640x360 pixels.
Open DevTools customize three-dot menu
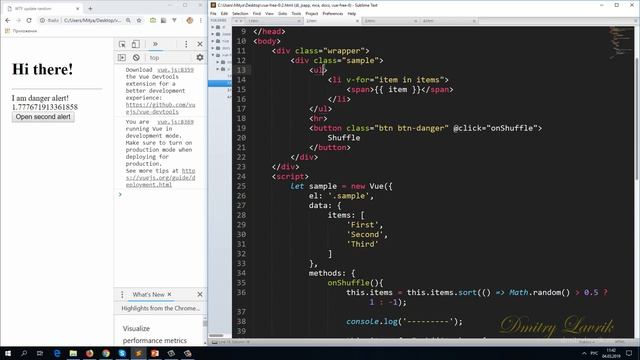186,44
